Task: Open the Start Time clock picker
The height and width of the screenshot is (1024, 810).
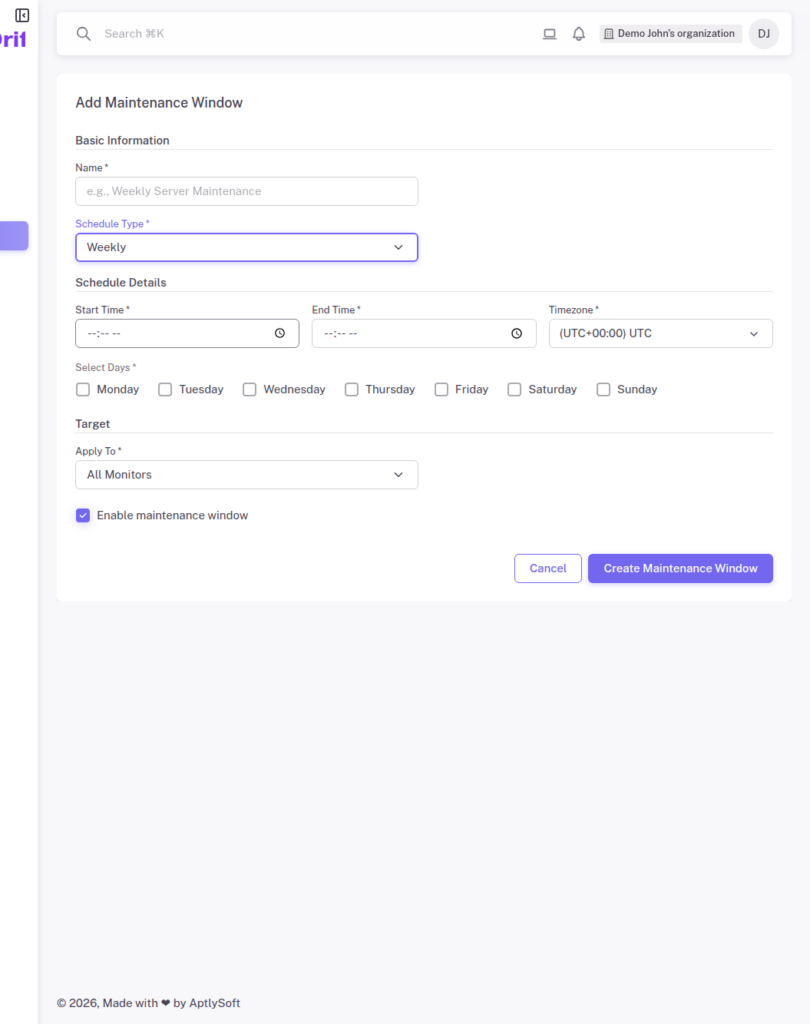Action: click(281, 333)
